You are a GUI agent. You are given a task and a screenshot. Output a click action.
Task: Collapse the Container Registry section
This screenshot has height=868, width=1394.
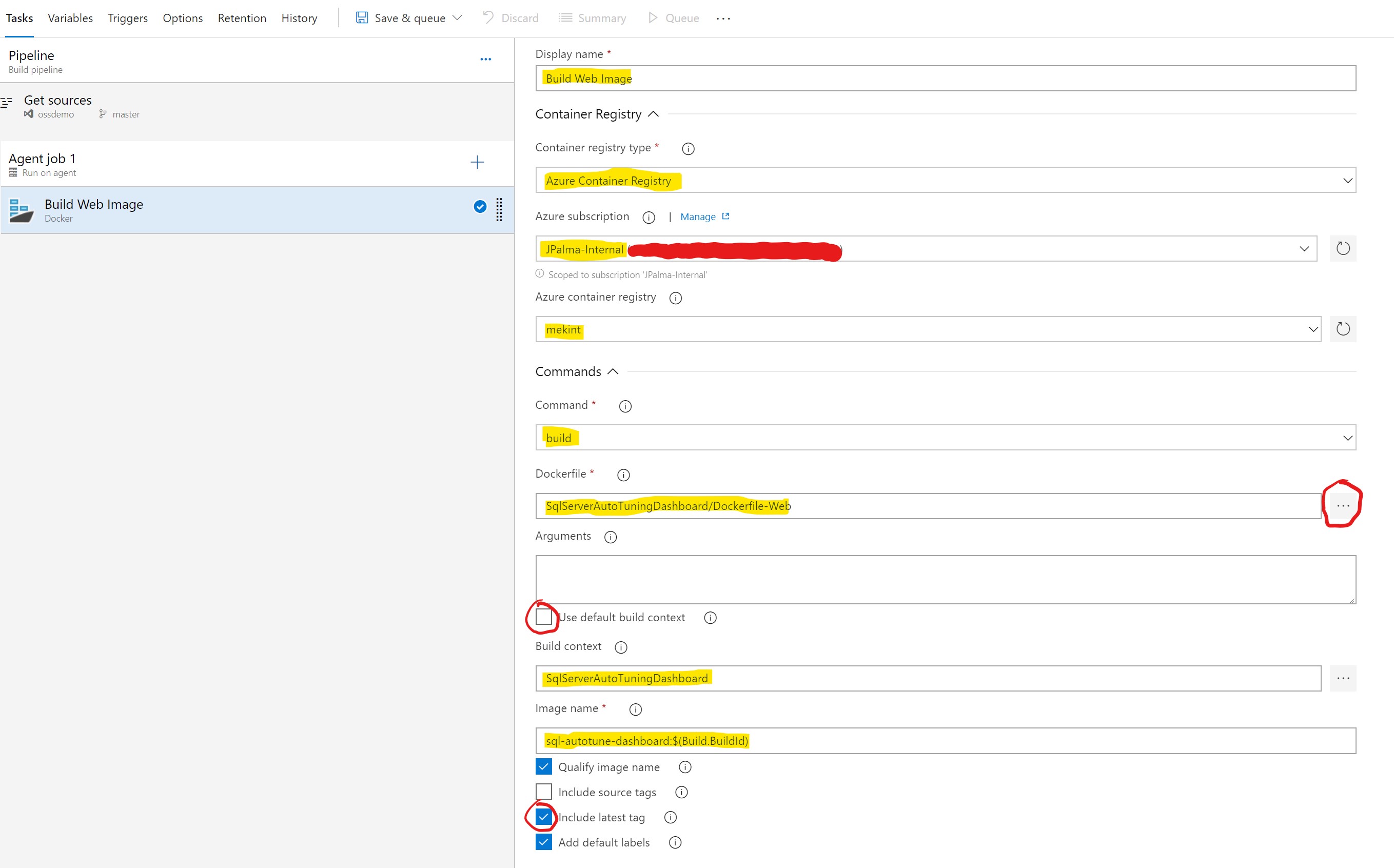(653, 114)
